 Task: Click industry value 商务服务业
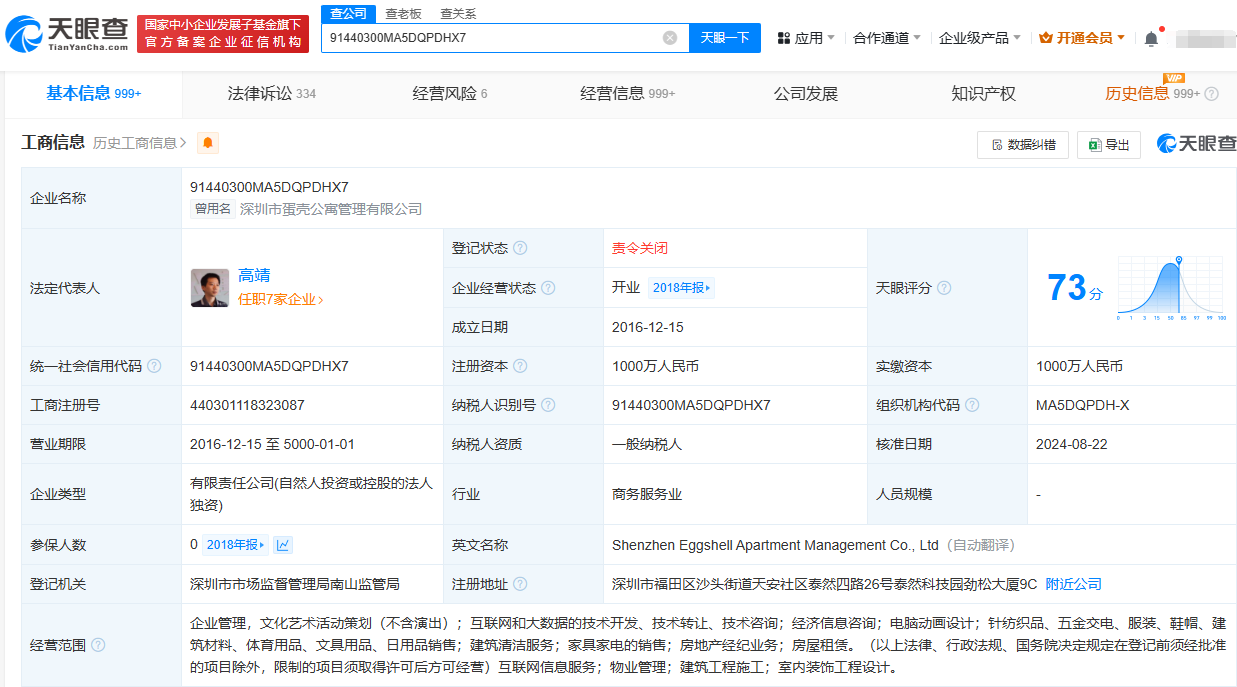(647, 494)
